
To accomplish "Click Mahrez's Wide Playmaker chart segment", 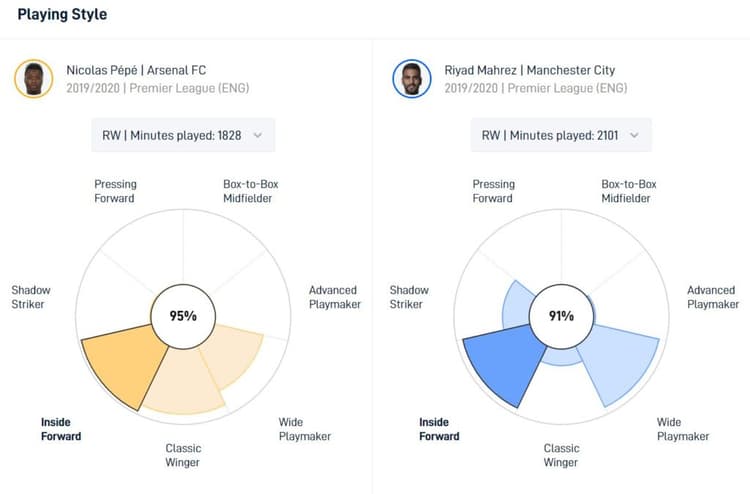I will pos(620,365).
